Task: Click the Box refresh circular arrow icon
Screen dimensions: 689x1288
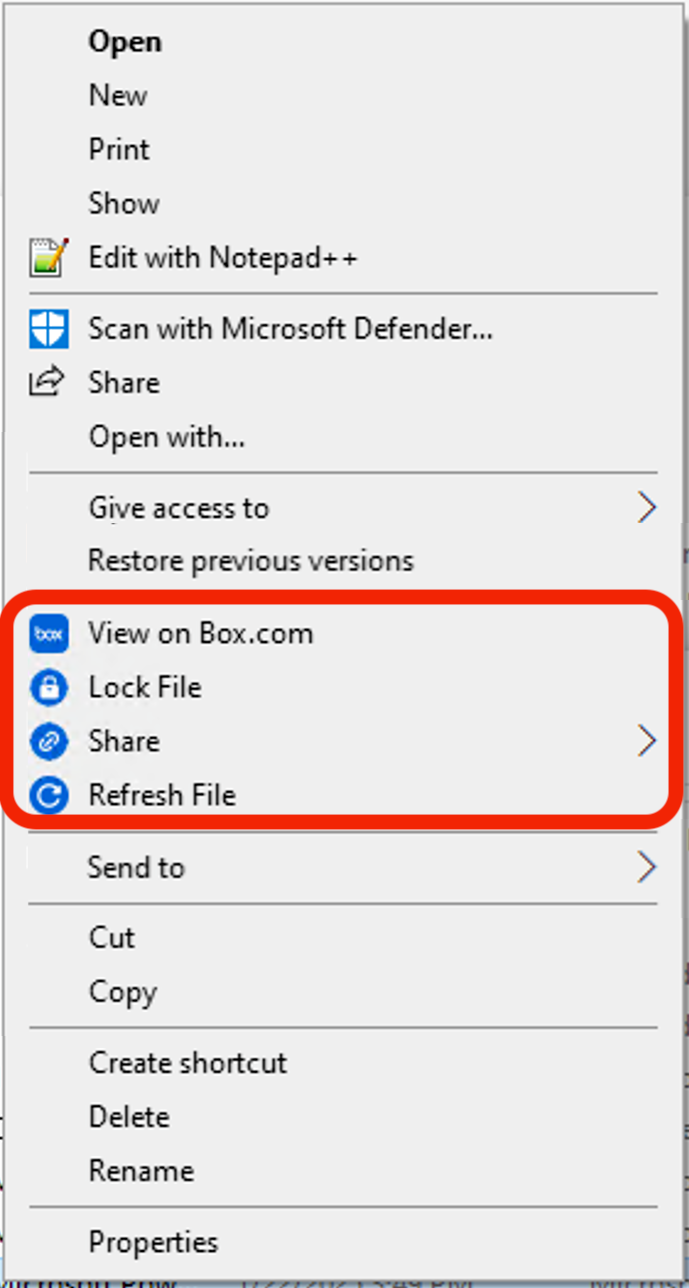Action: tap(48, 796)
